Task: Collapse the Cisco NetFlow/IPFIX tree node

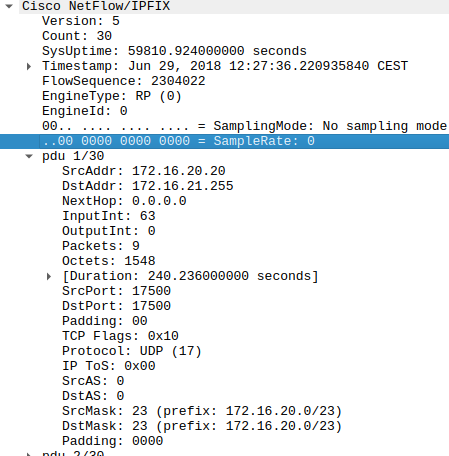Action: click(x=9, y=6)
